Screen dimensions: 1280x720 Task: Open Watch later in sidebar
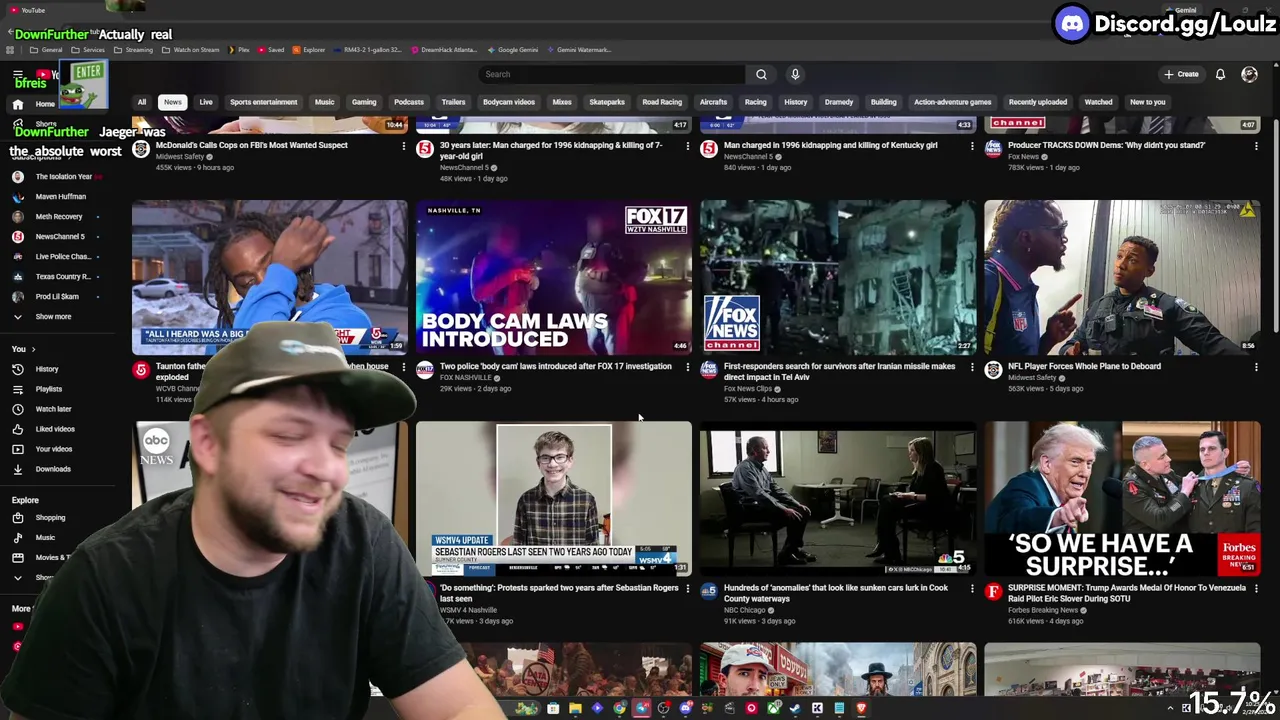pyautogui.click(x=53, y=409)
